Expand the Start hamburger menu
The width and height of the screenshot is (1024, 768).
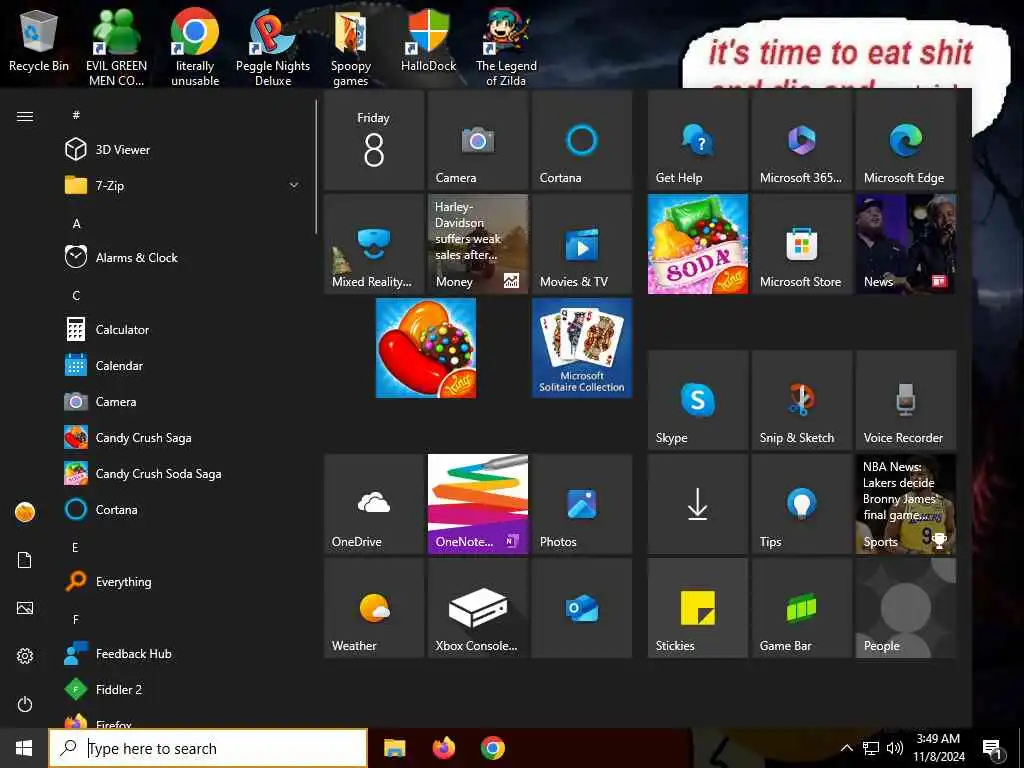coord(25,116)
